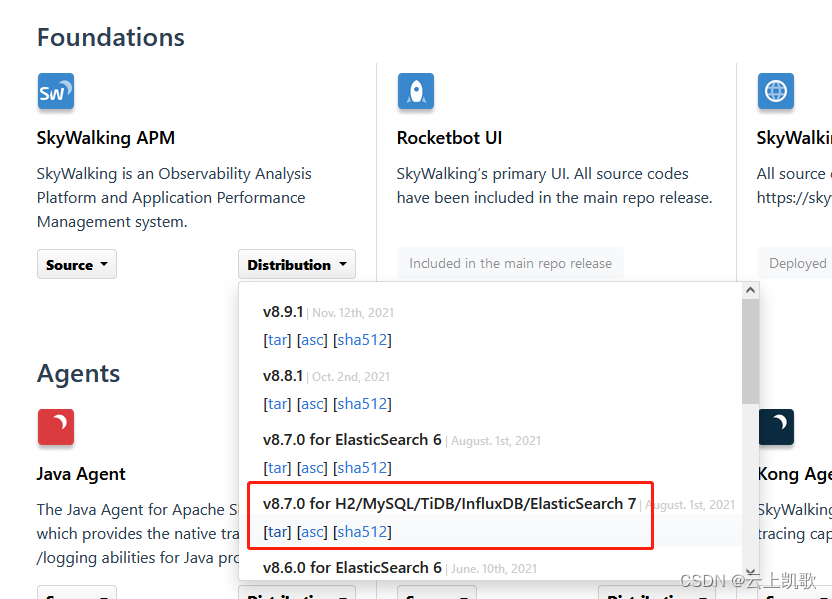Download v8.7.0 H2/MySQL/TiDB tar file
The width and height of the screenshot is (832, 599).
[x=278, y=532]
